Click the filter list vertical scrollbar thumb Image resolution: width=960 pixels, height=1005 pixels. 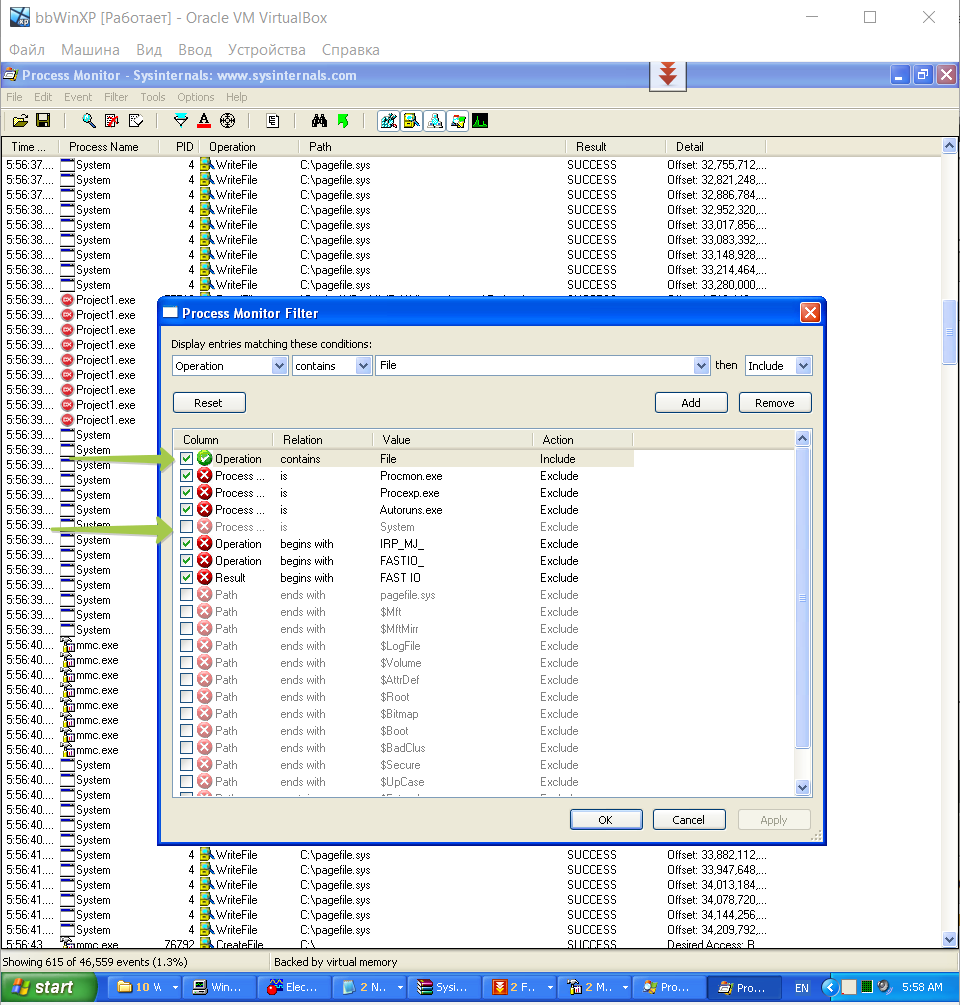pos(802,597)
